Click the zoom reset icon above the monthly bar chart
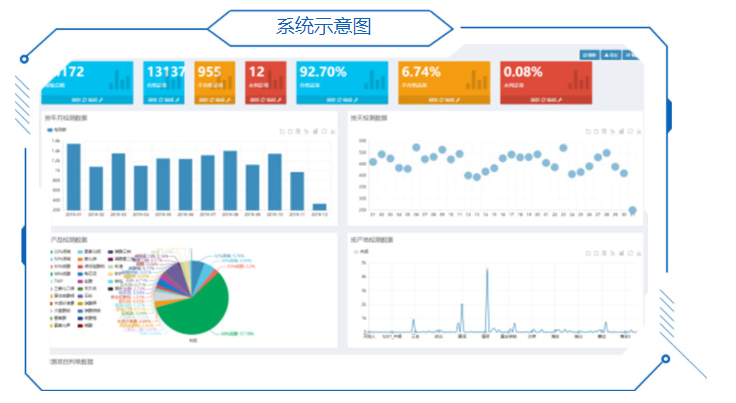 click(x=290, y=131)
